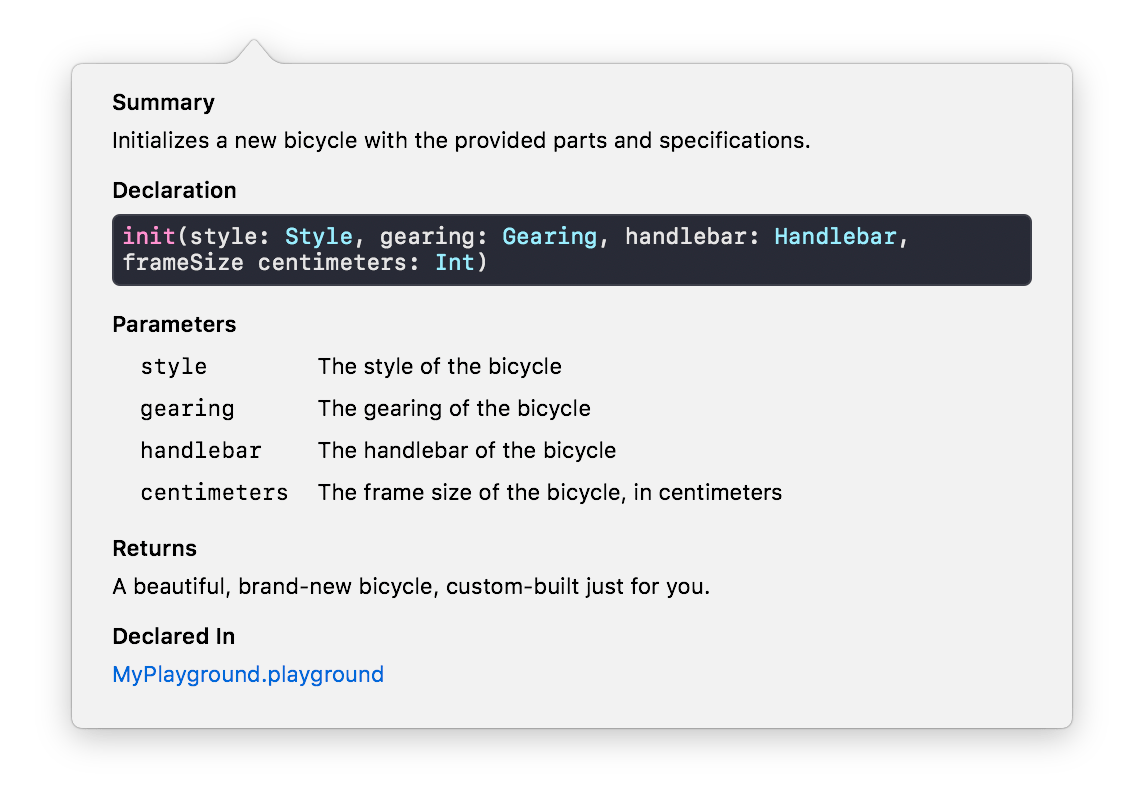
Task: Select the Gearing type in the declaration
Action: tap(549, 236)
